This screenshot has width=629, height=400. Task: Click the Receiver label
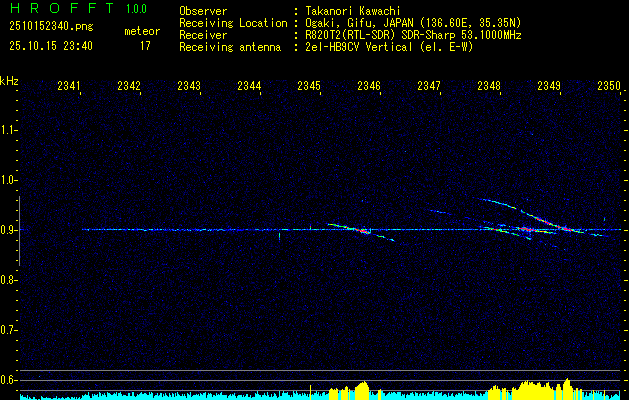203,35
